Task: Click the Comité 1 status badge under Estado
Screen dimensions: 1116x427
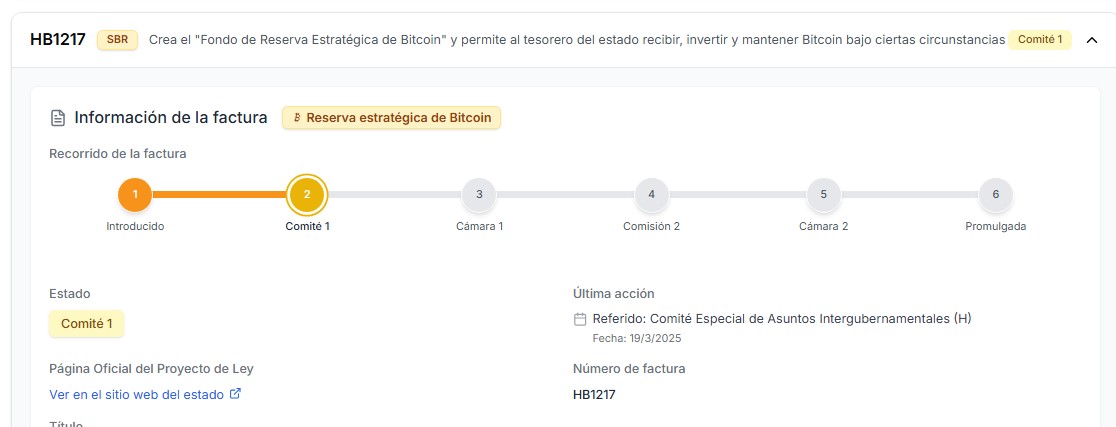Action: pyautogui.click(x=86, y=324)
